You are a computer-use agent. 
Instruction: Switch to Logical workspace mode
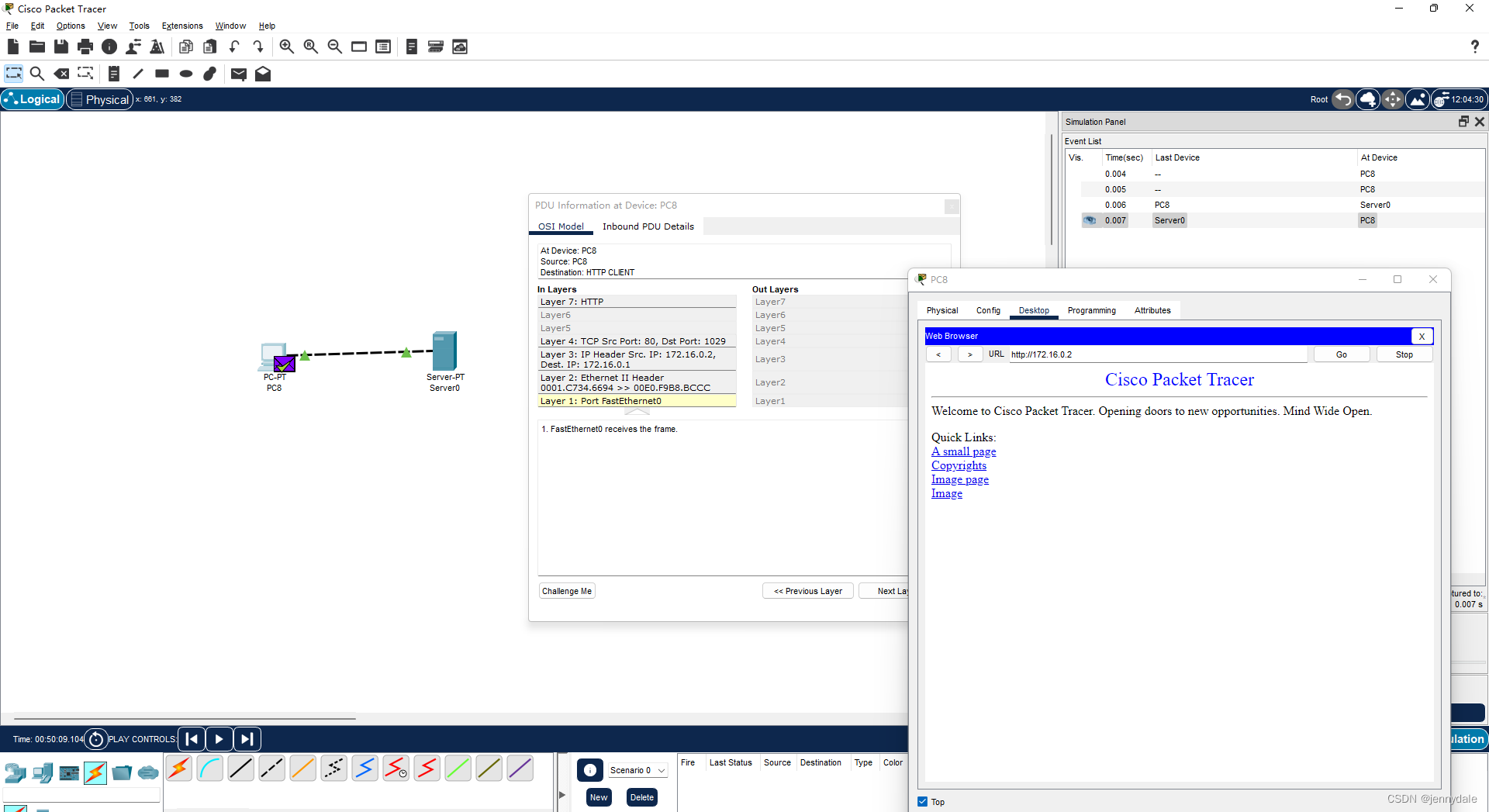[33, 99]
